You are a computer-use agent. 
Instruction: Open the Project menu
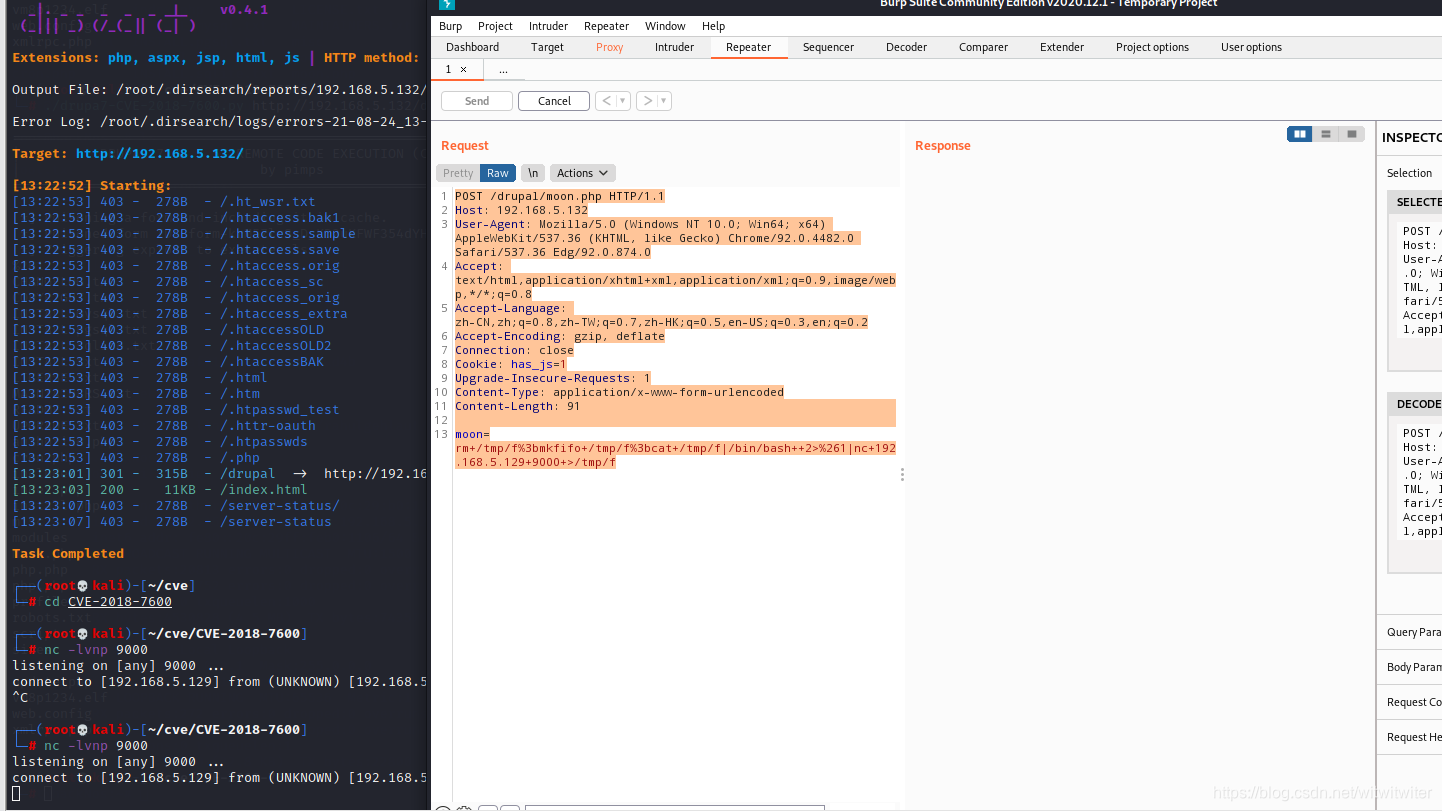pyautogui.click(x=495, y=26)
